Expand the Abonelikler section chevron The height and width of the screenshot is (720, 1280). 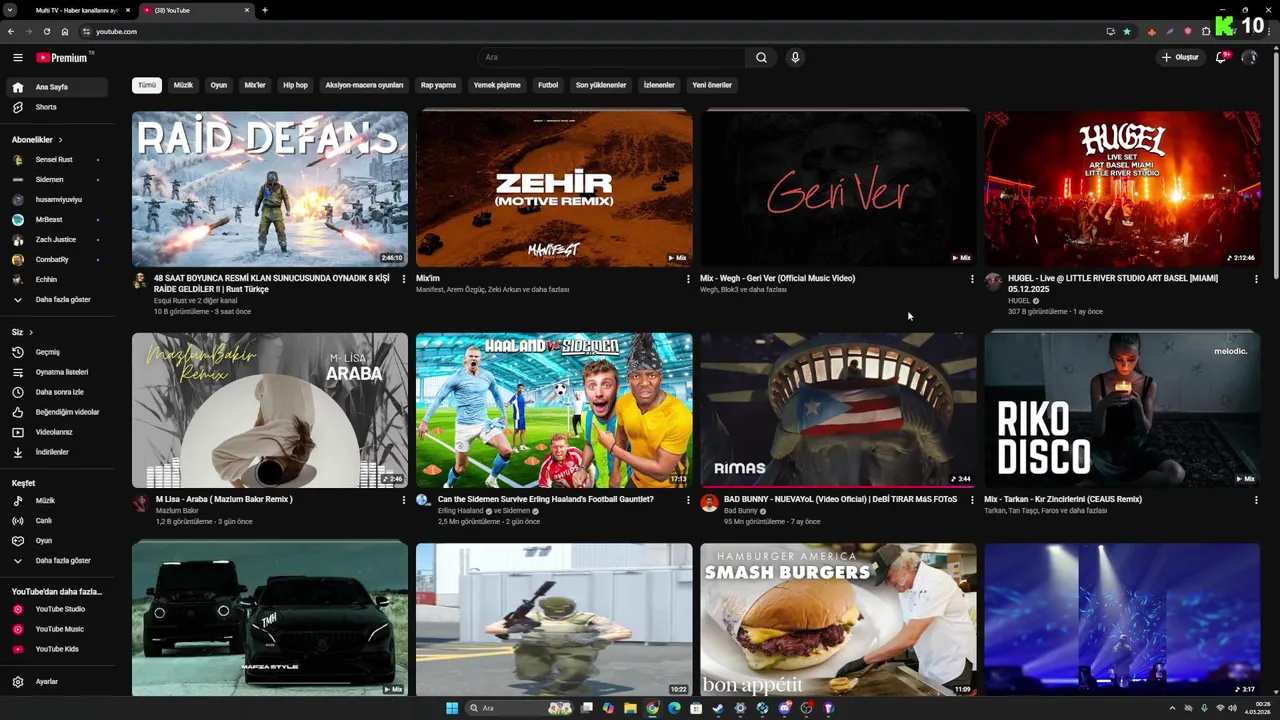60,140
